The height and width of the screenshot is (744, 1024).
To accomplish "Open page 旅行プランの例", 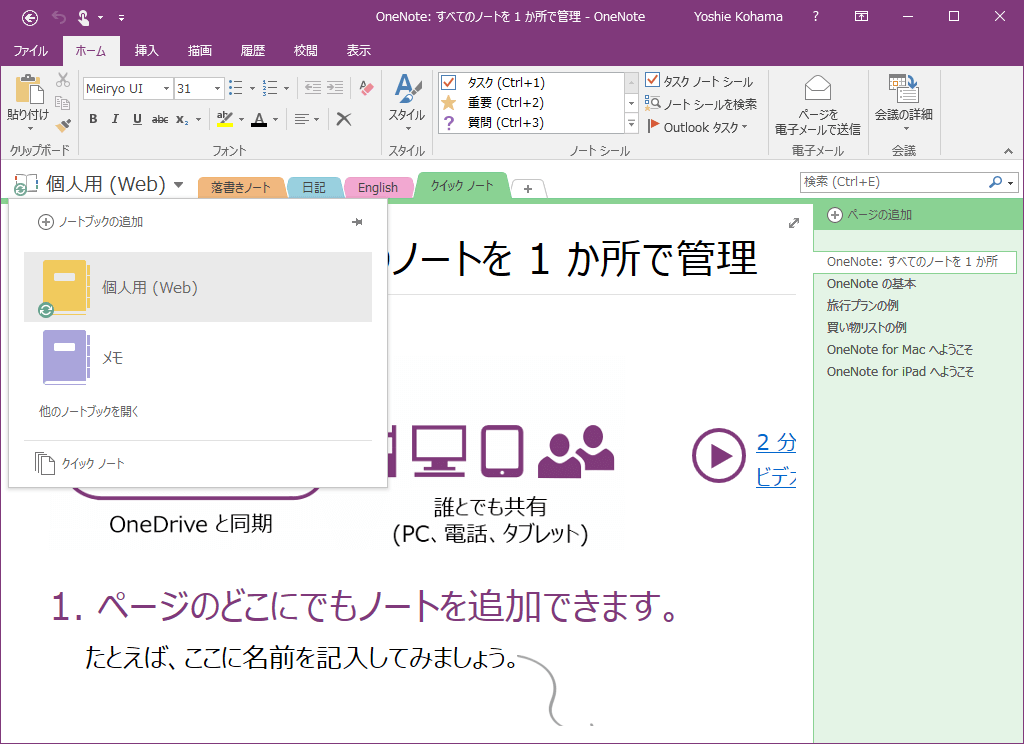I will coord(863,306).
